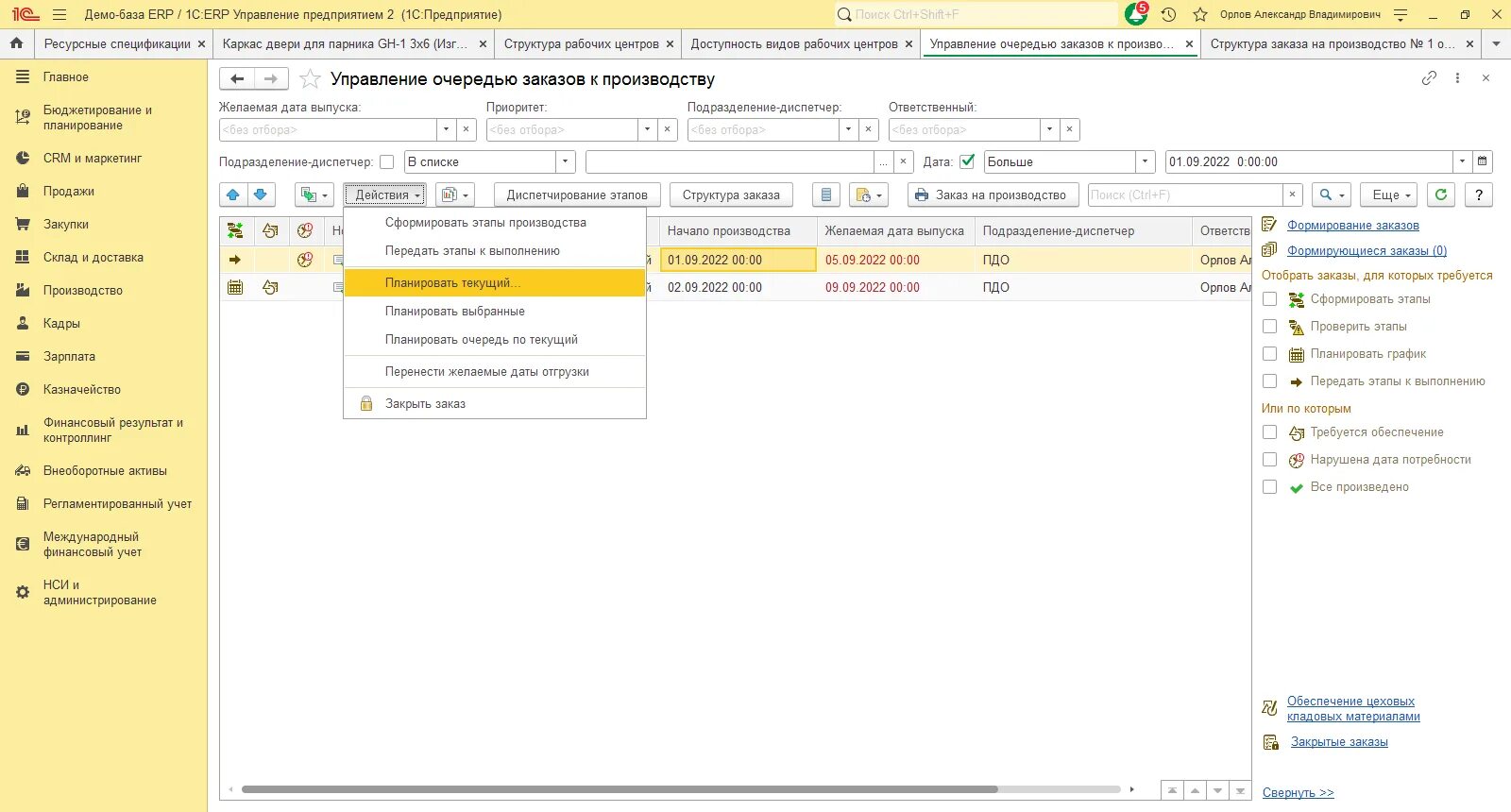Click the Заказ на производство button
Viewport: 1511px width, 812px height.
[993, 195]
